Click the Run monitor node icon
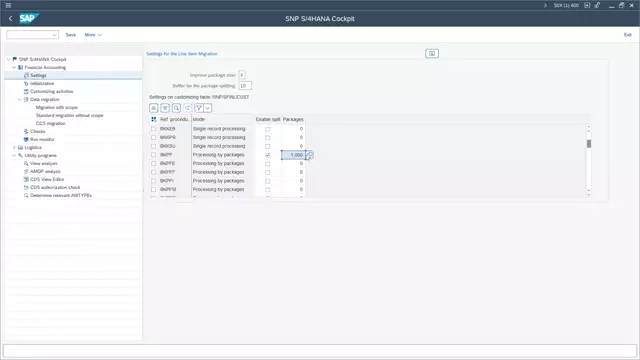 tap(26, 139)
